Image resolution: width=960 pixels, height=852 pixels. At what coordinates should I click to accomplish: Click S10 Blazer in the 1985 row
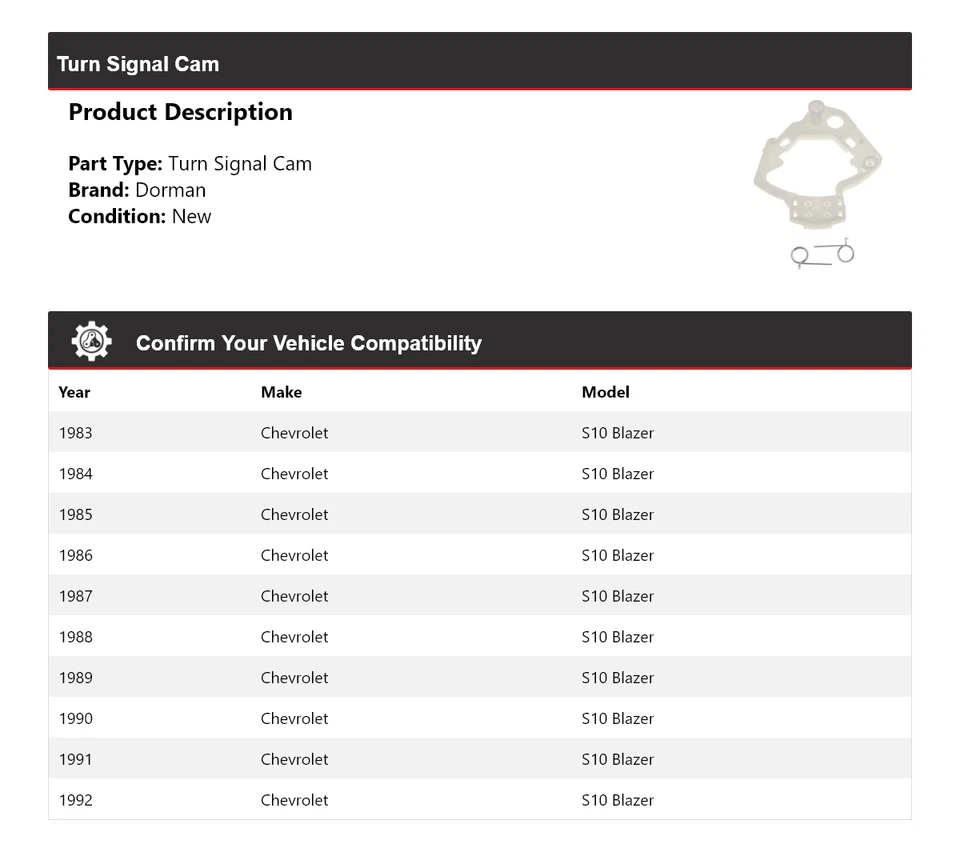click(617, 515)
